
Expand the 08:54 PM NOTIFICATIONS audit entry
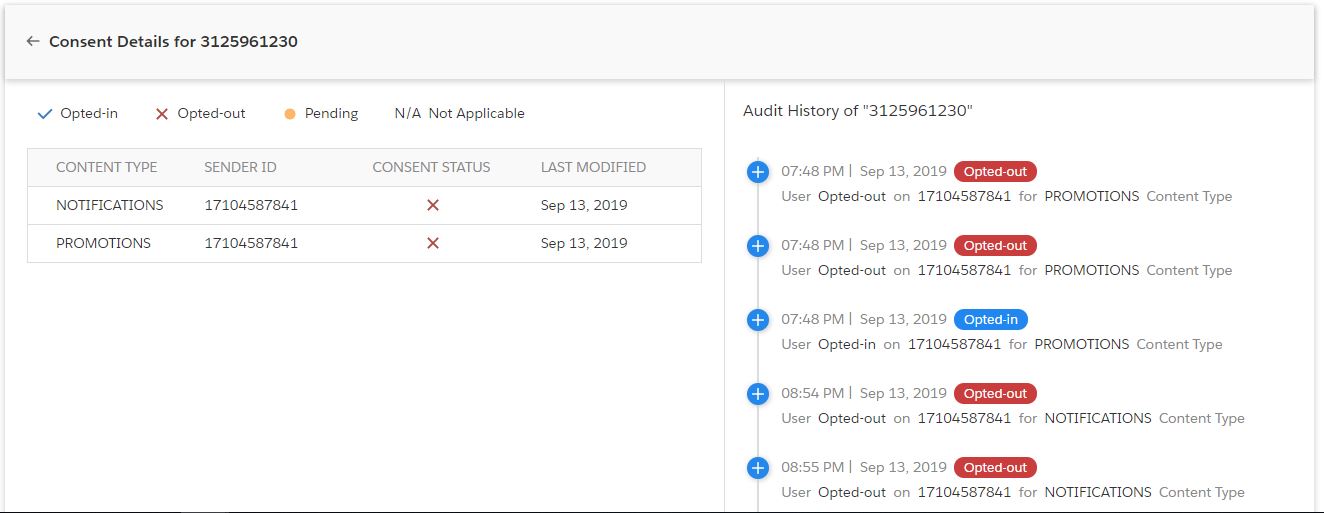tap(758, 394)
